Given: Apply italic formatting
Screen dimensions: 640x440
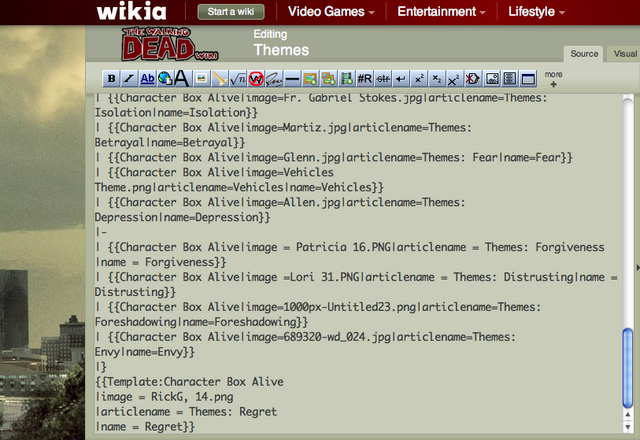Looking at the screenshot, I should 129,78.
